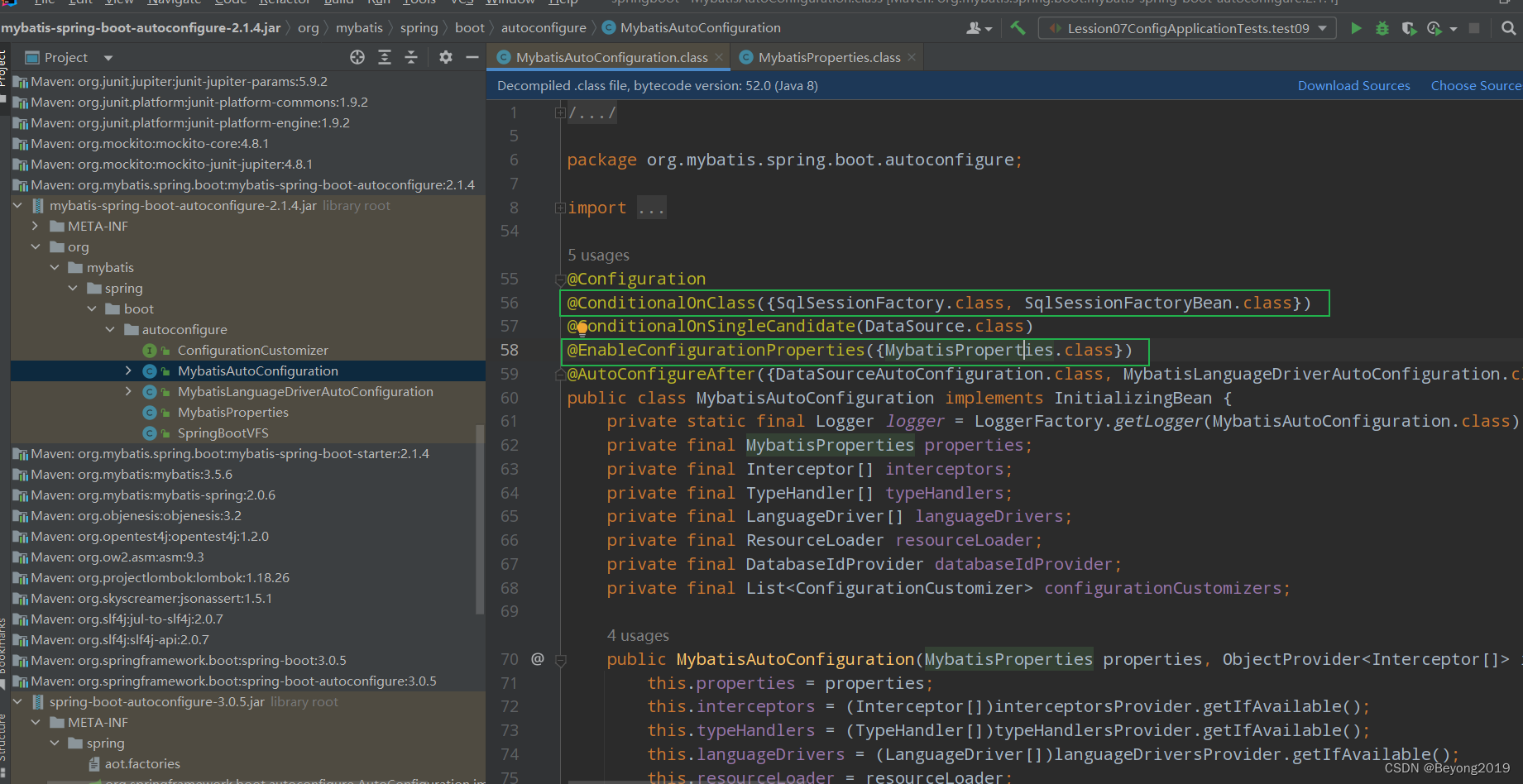Click the package statement on line 6
1523x784 pixels.
click(794, 160)
